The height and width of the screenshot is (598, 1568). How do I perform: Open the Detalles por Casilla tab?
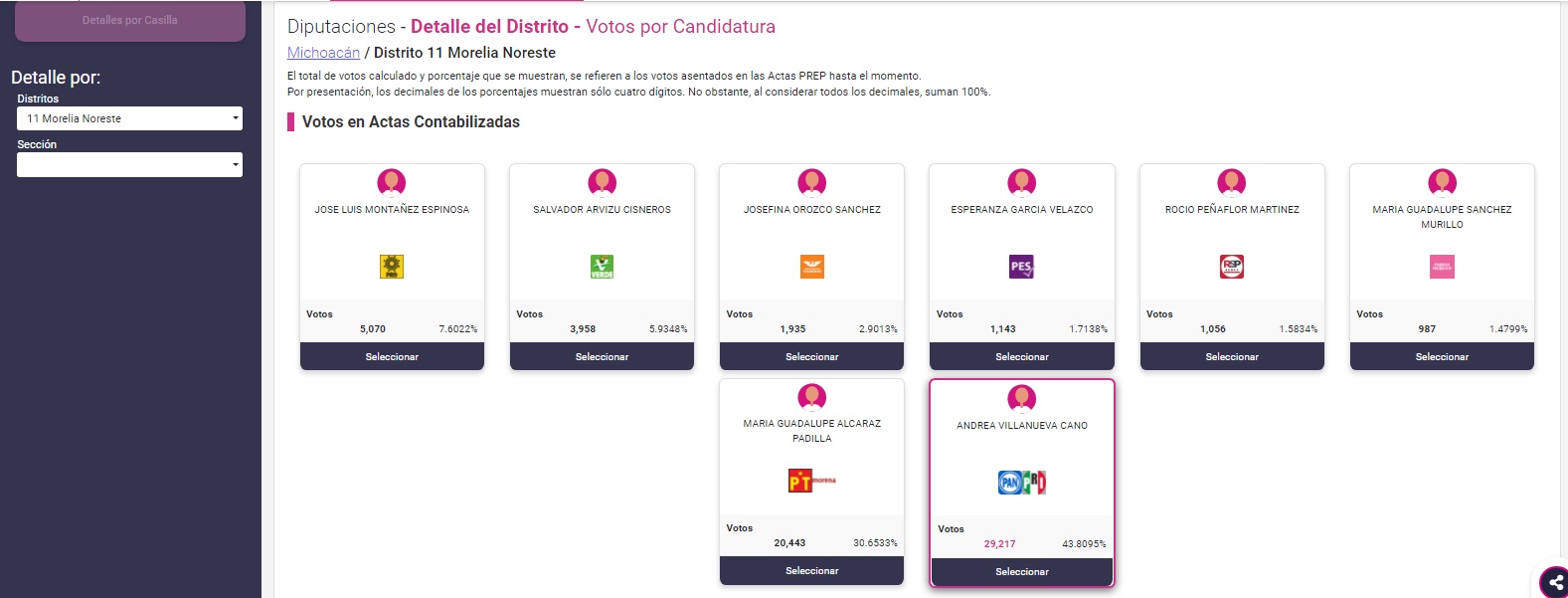[130, 21]
